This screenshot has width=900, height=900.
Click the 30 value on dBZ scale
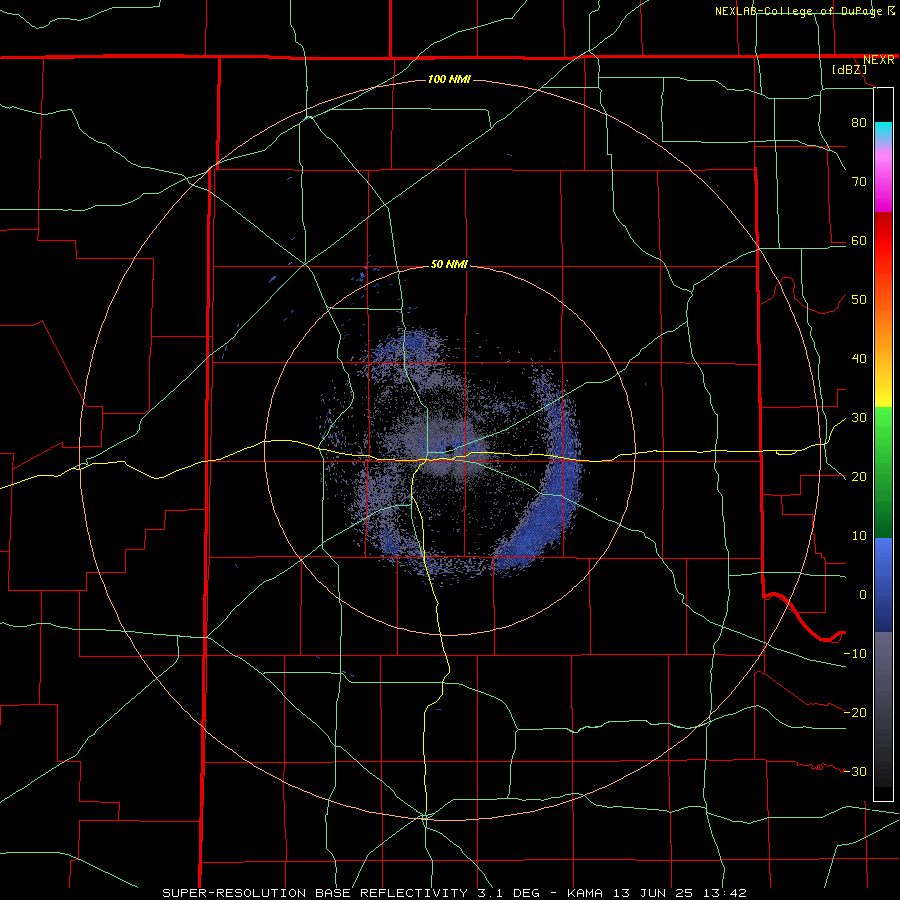[859, 418]
